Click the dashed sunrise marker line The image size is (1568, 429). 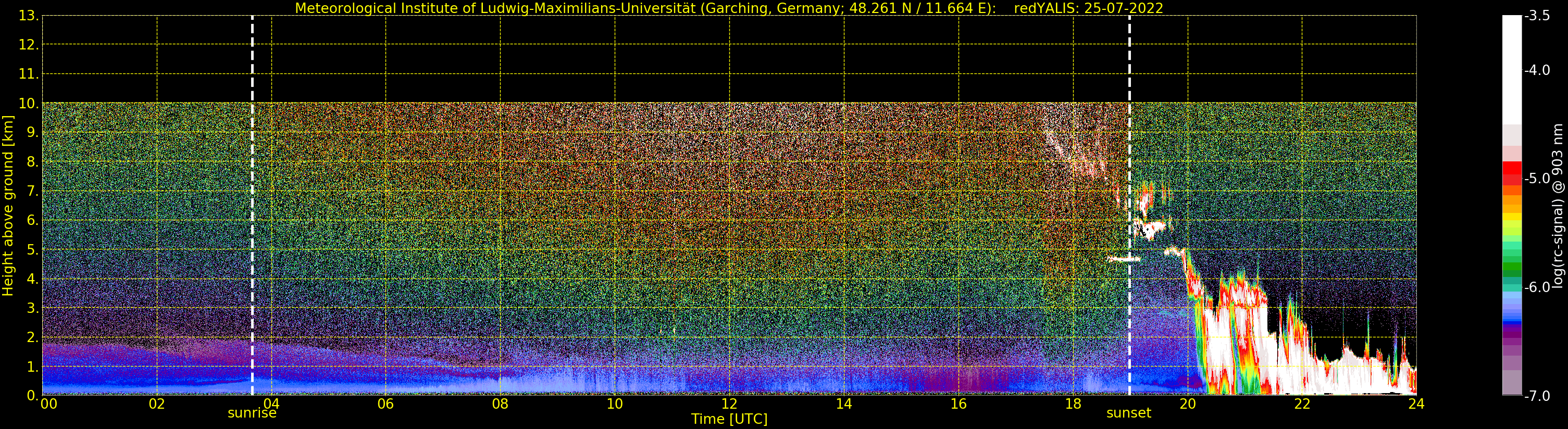(x=252, y=206)
